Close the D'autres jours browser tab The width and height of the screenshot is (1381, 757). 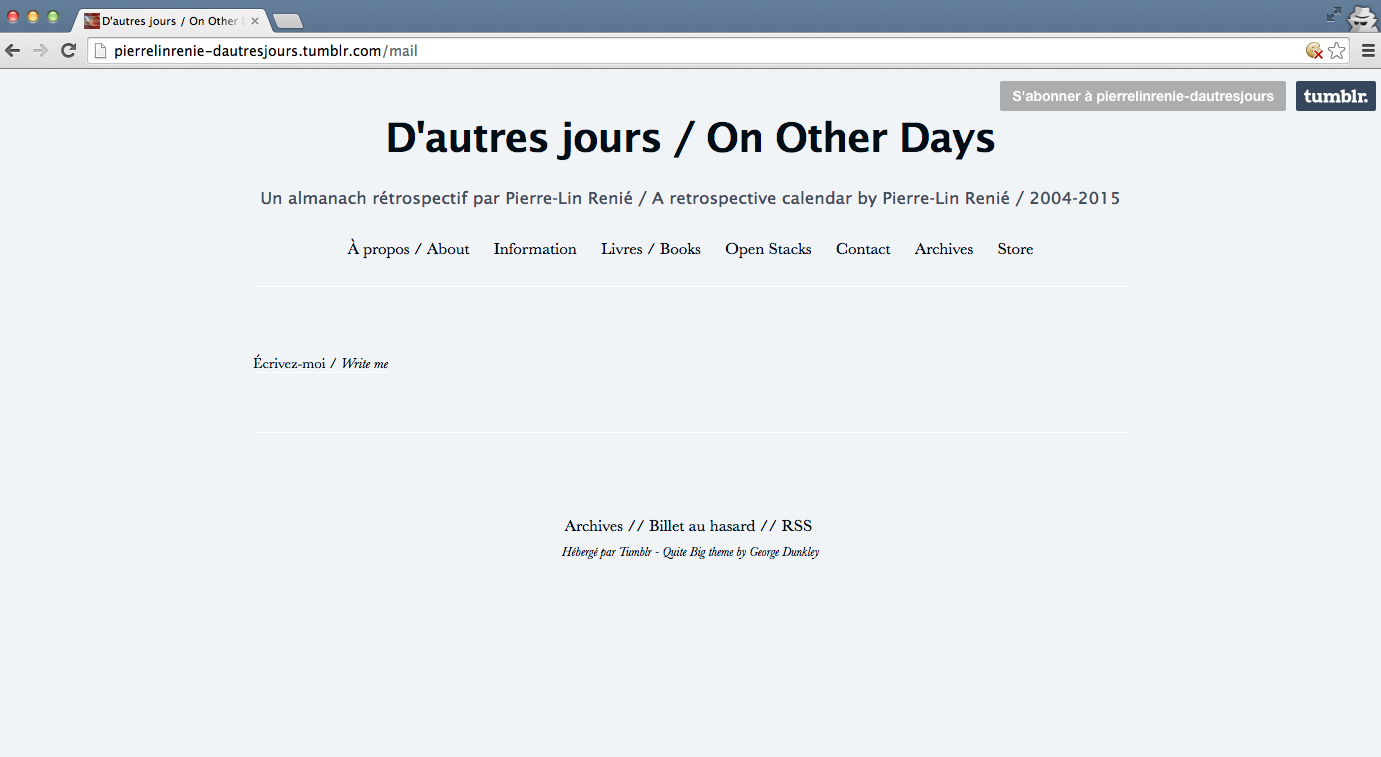255,21
